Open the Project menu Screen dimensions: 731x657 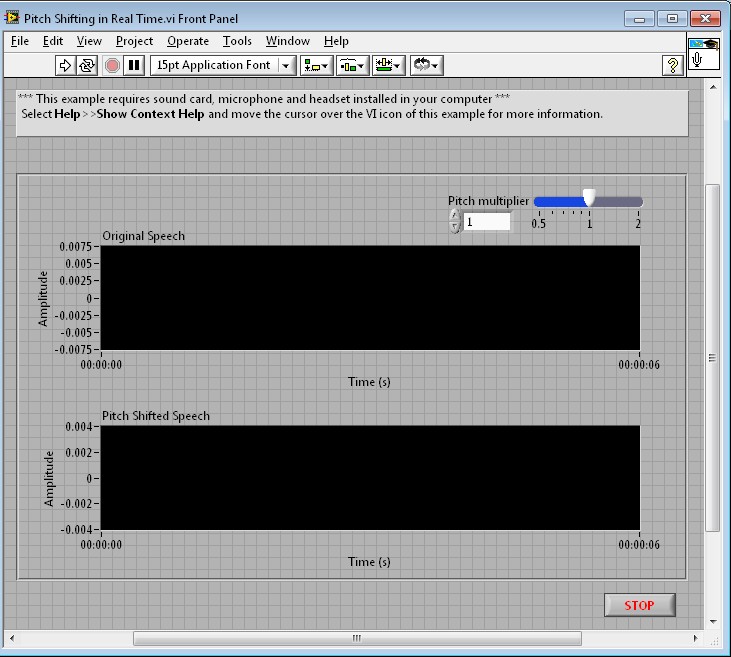pyautogui.click(x=134, y=41)
